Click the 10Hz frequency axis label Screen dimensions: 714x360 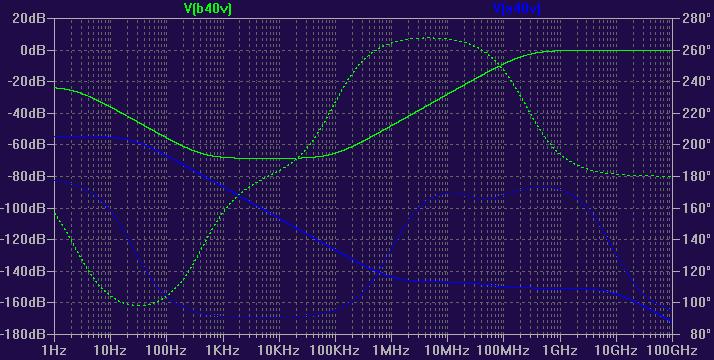pyautogui.click(x=110, y=350)
